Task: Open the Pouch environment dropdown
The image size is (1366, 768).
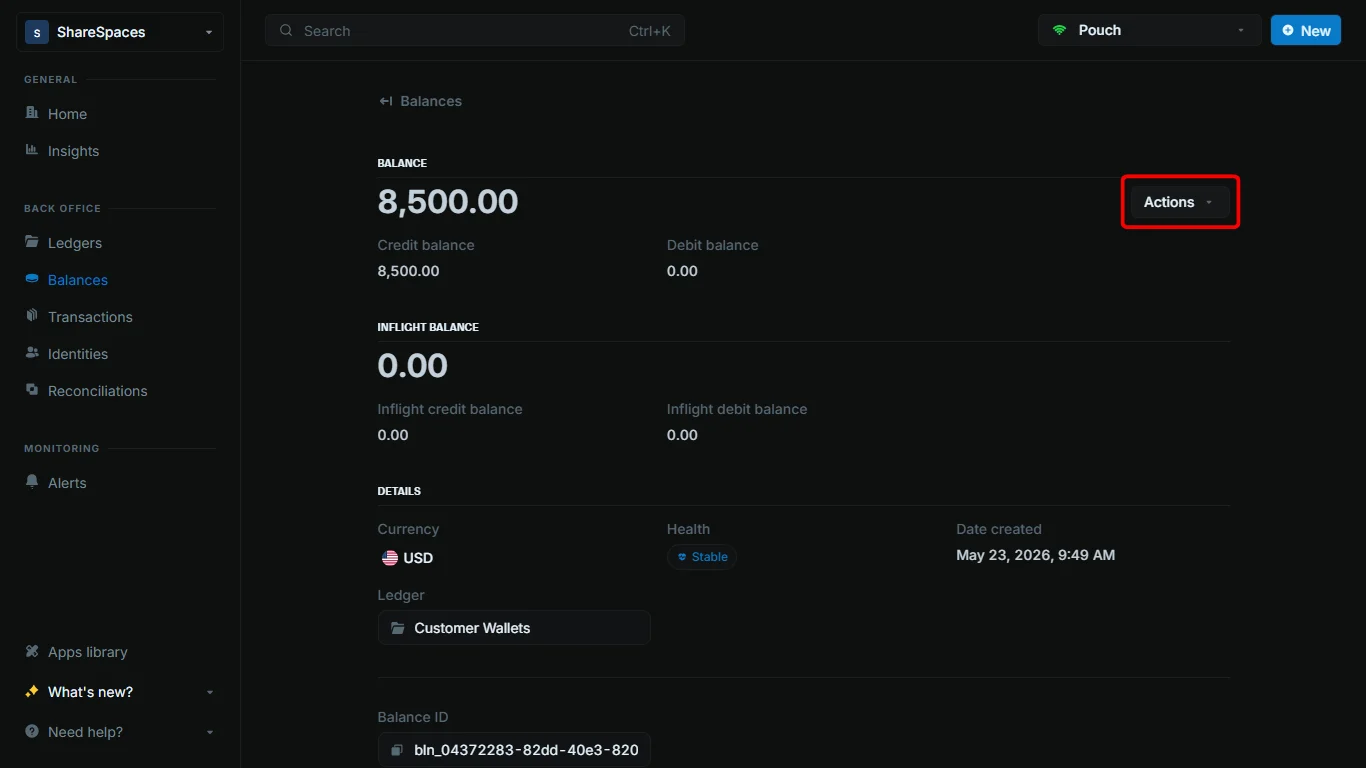Action: point(1149,30)
